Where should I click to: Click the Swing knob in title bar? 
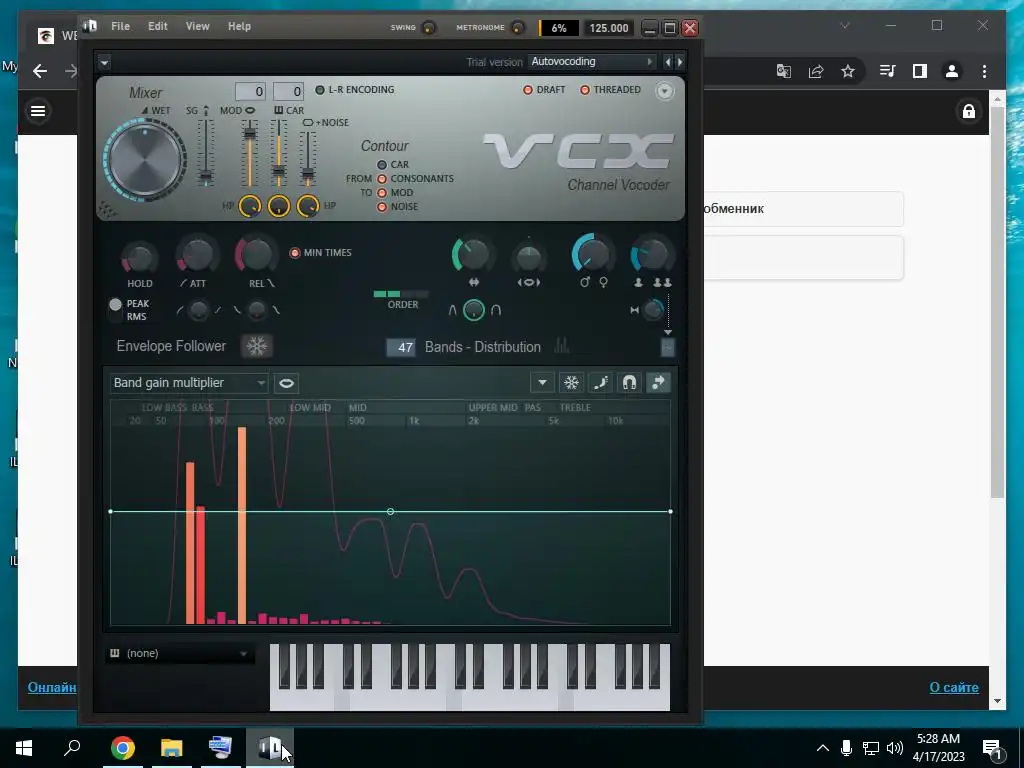click(x=429, y=27)
